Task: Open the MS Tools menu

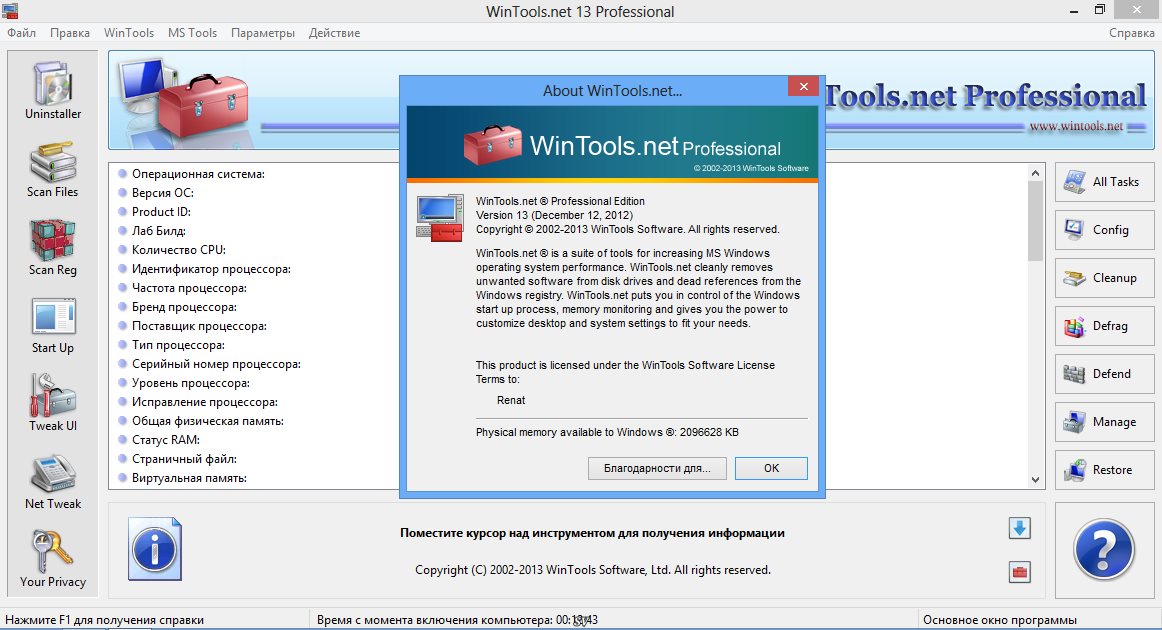Action: click(x=192, y=33)
